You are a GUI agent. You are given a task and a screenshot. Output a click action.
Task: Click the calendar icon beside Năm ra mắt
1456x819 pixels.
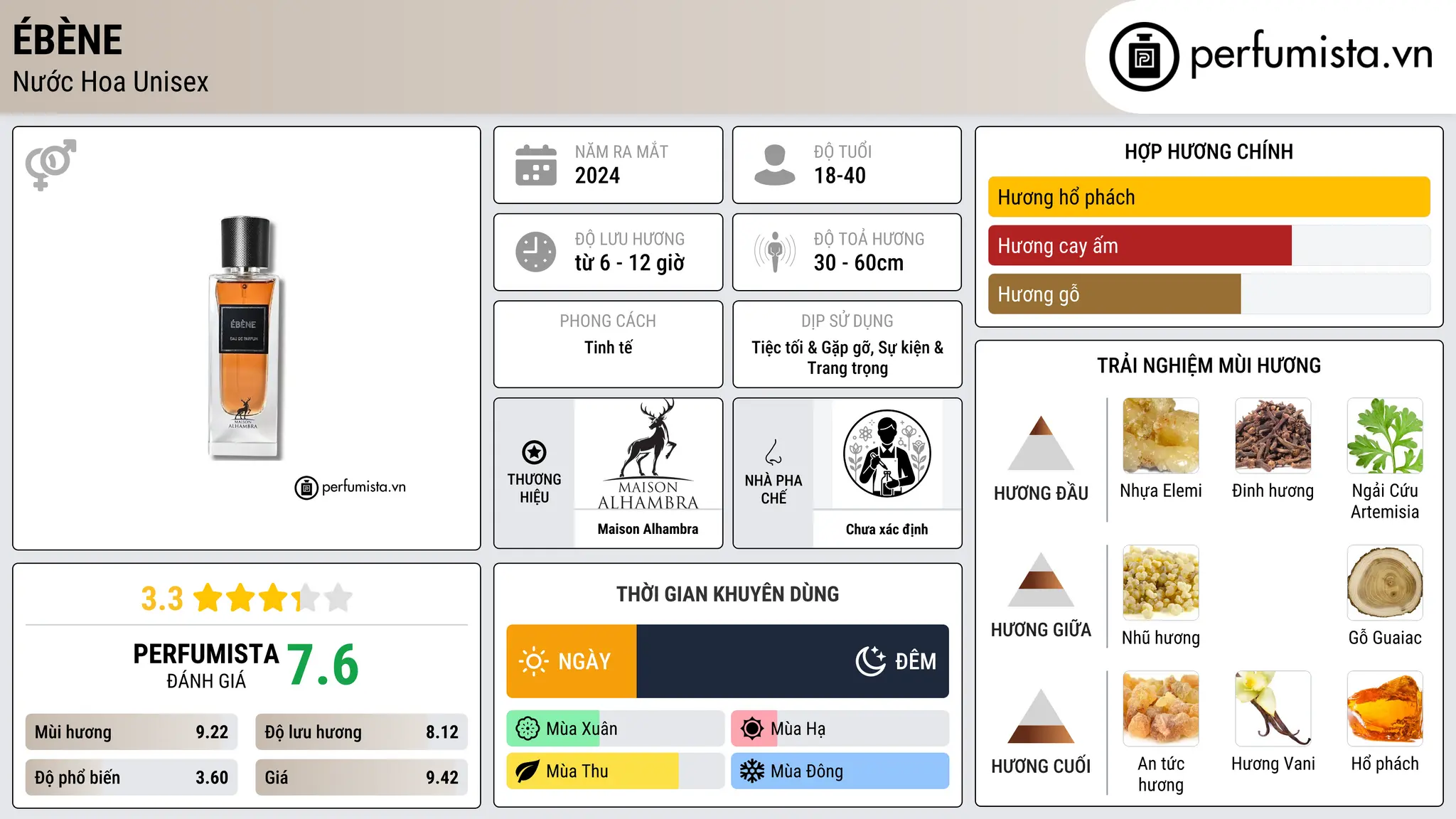pos(536,165)
